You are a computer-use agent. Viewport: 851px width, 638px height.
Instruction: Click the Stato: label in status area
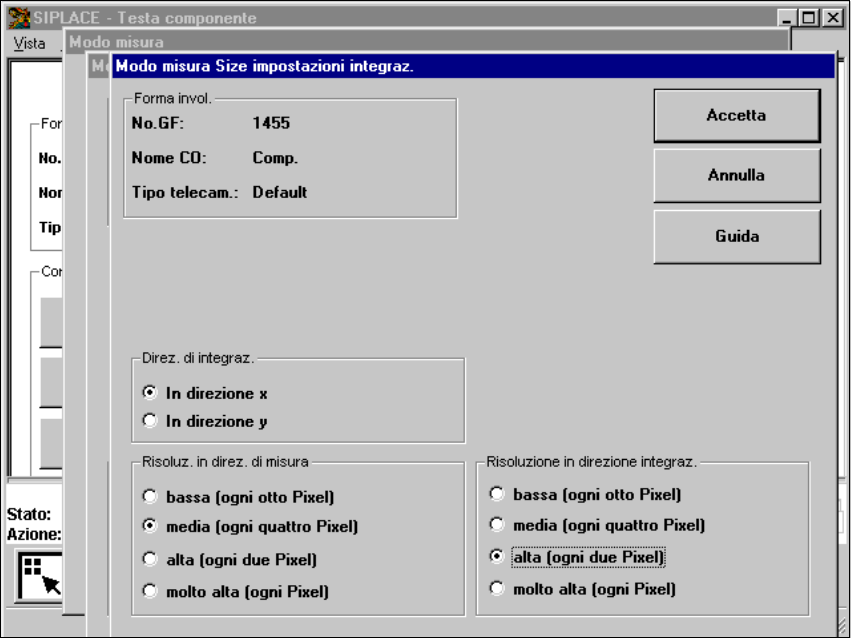(x=29, y=514)
